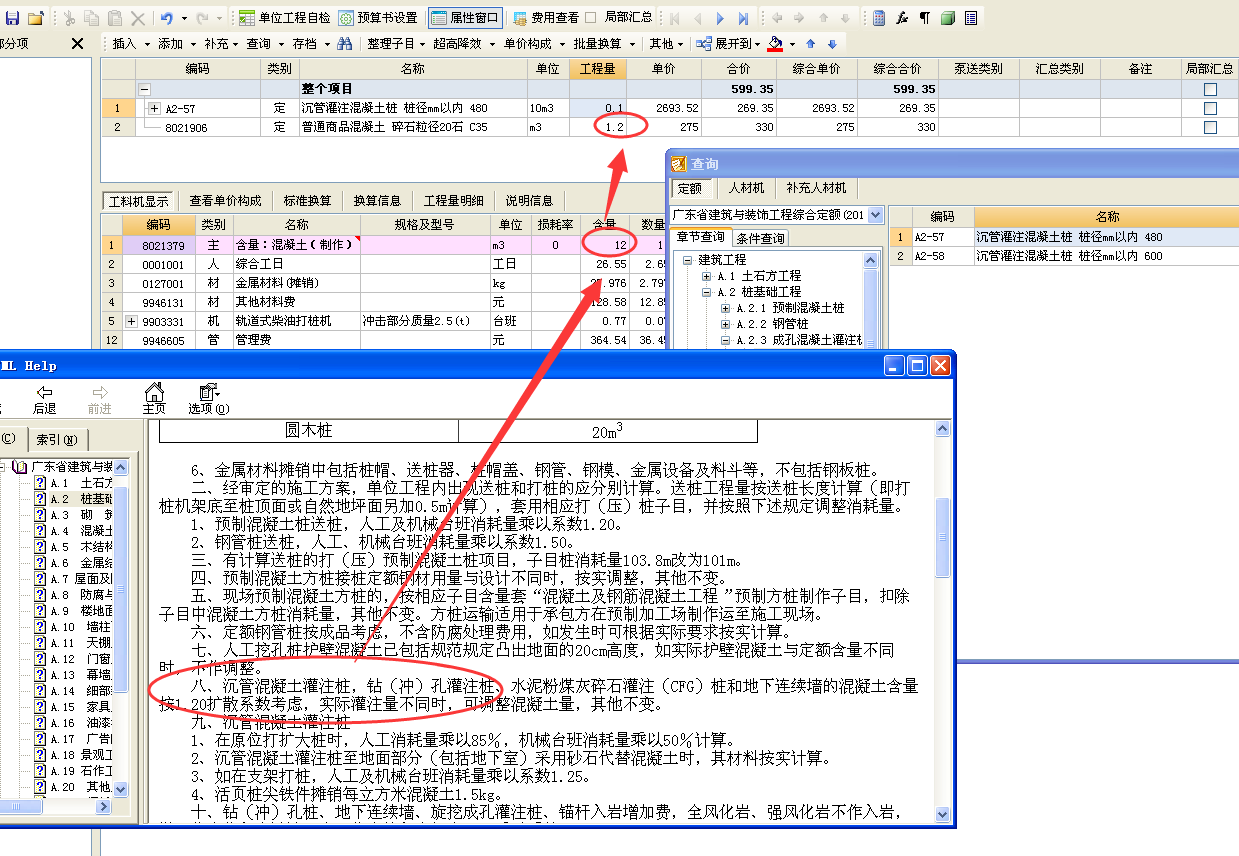Click the fx formula icon

coord(902,18)
